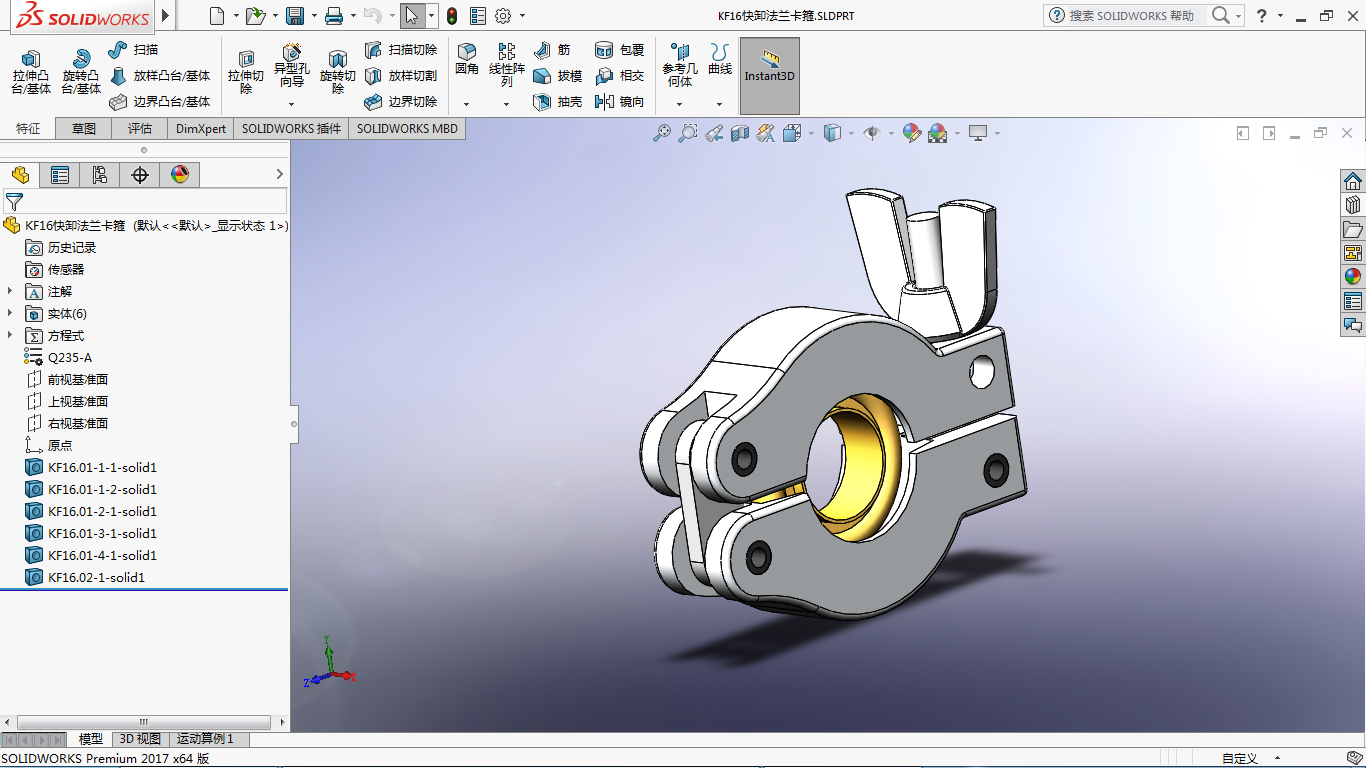Open the 异型孔向导 hole wizard
Image resolution: width=1366 pixels, height=768 pixels.
point(292,64)
